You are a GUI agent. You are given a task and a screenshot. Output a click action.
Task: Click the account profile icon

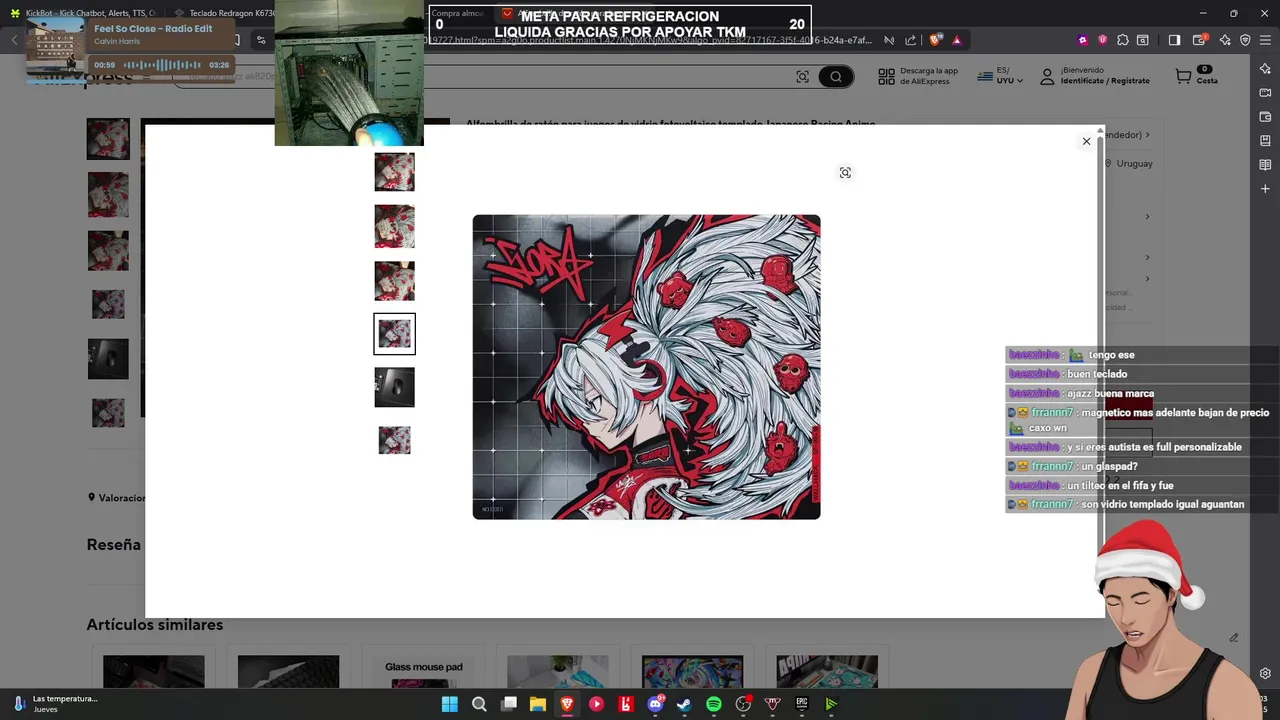1047,76
